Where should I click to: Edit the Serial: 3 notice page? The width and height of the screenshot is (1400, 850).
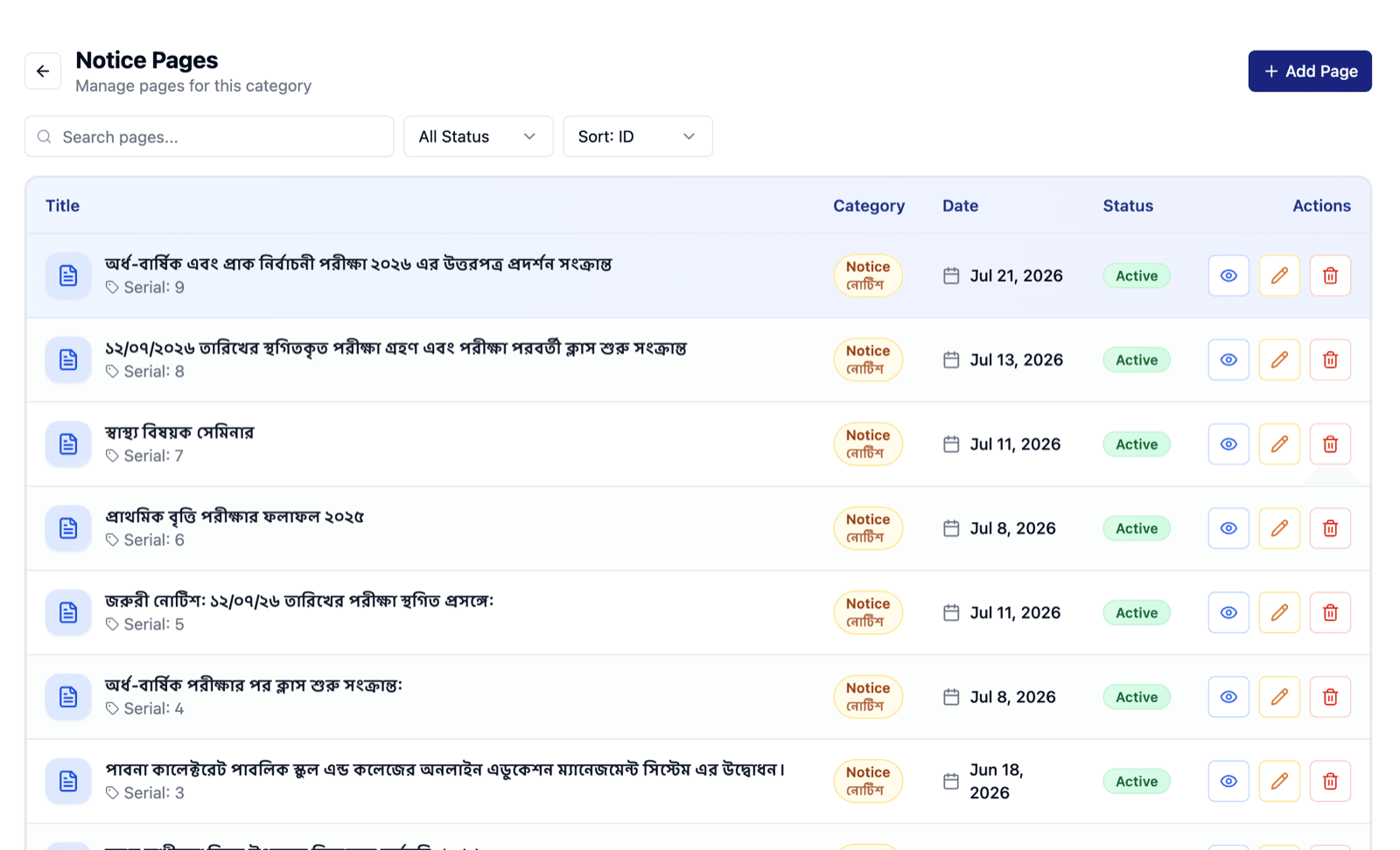click(1279, 781)
